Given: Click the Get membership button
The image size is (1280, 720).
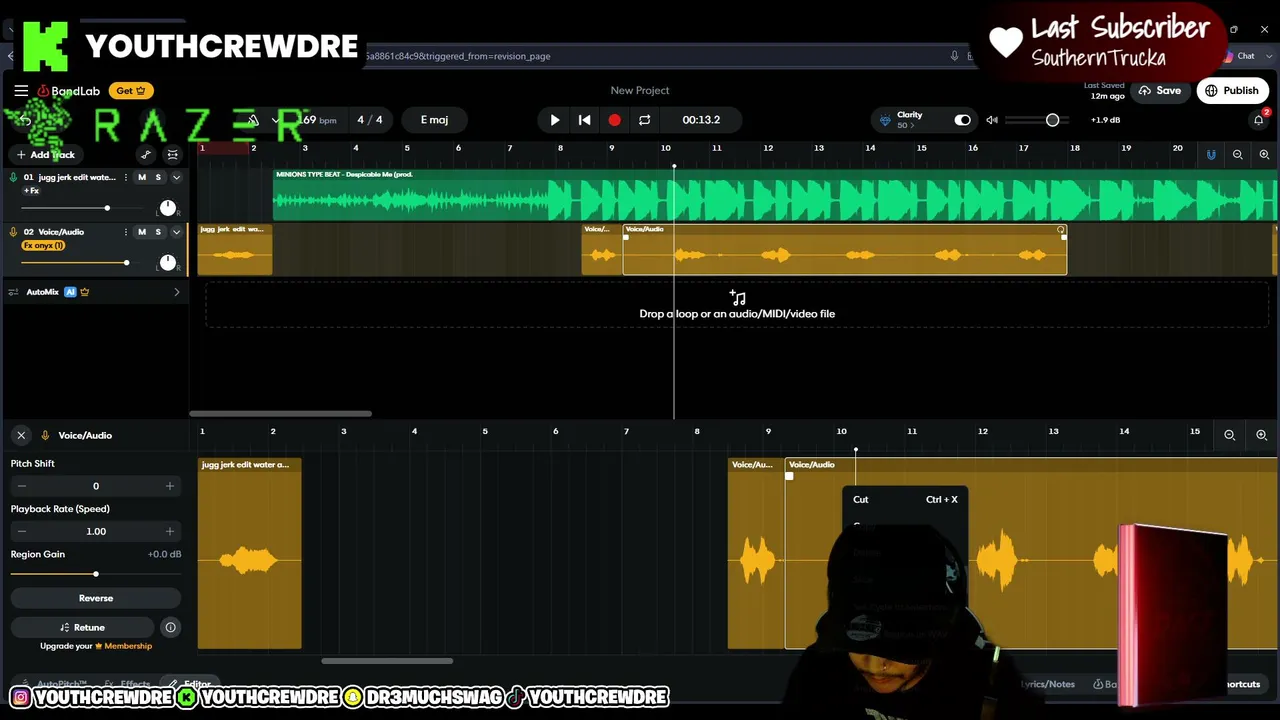Looking at the screenshot, I should pos(131,91).
